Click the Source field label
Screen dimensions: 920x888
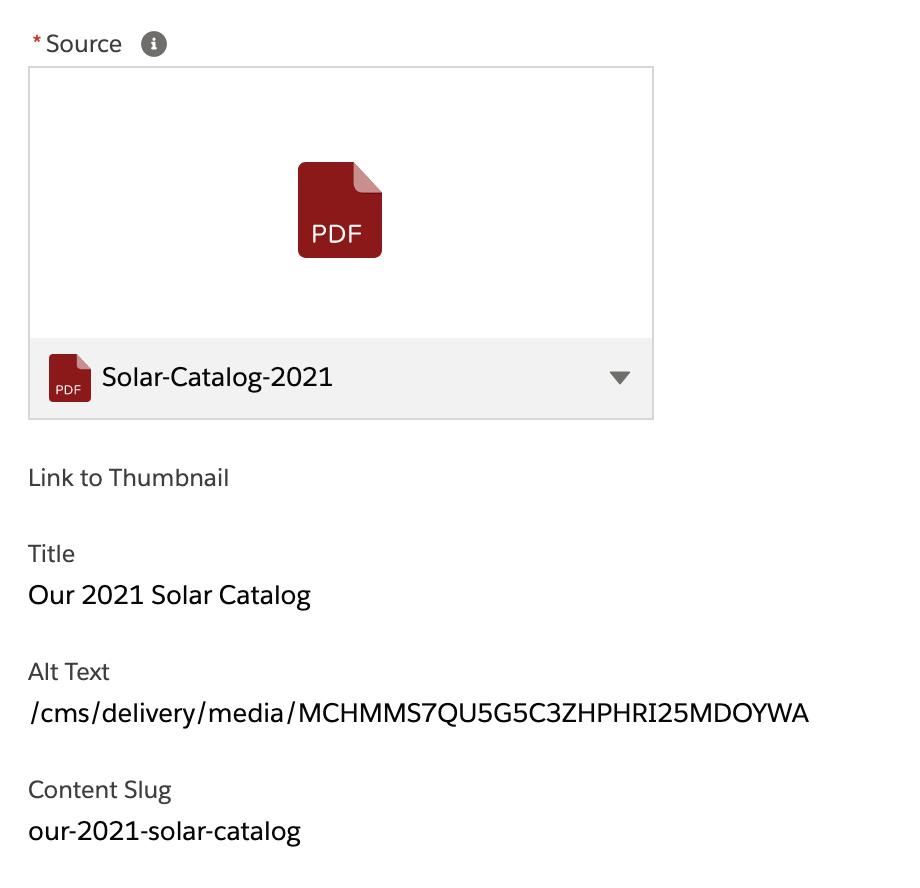(x=84, y=44)
